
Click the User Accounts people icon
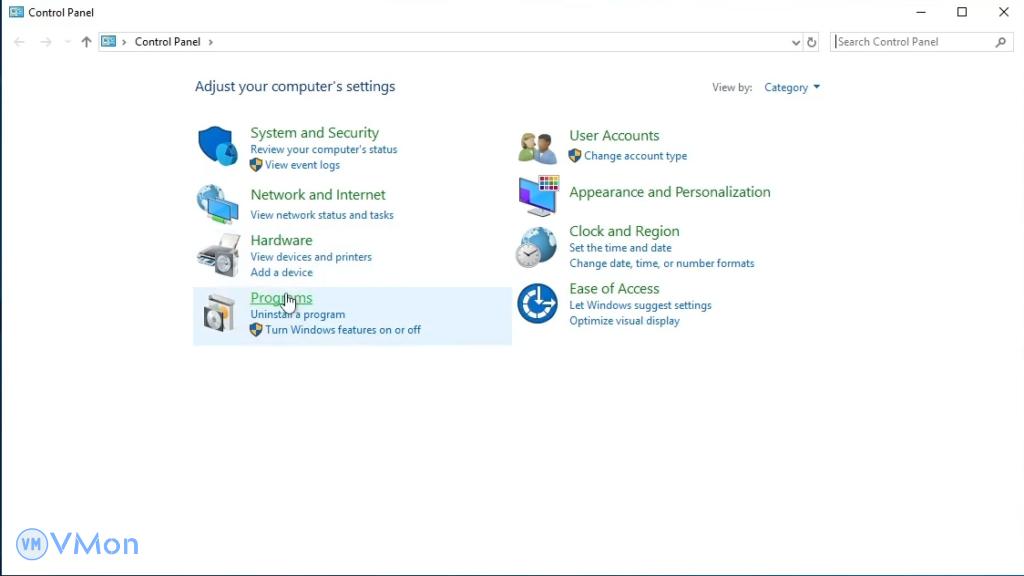(537, 148)
